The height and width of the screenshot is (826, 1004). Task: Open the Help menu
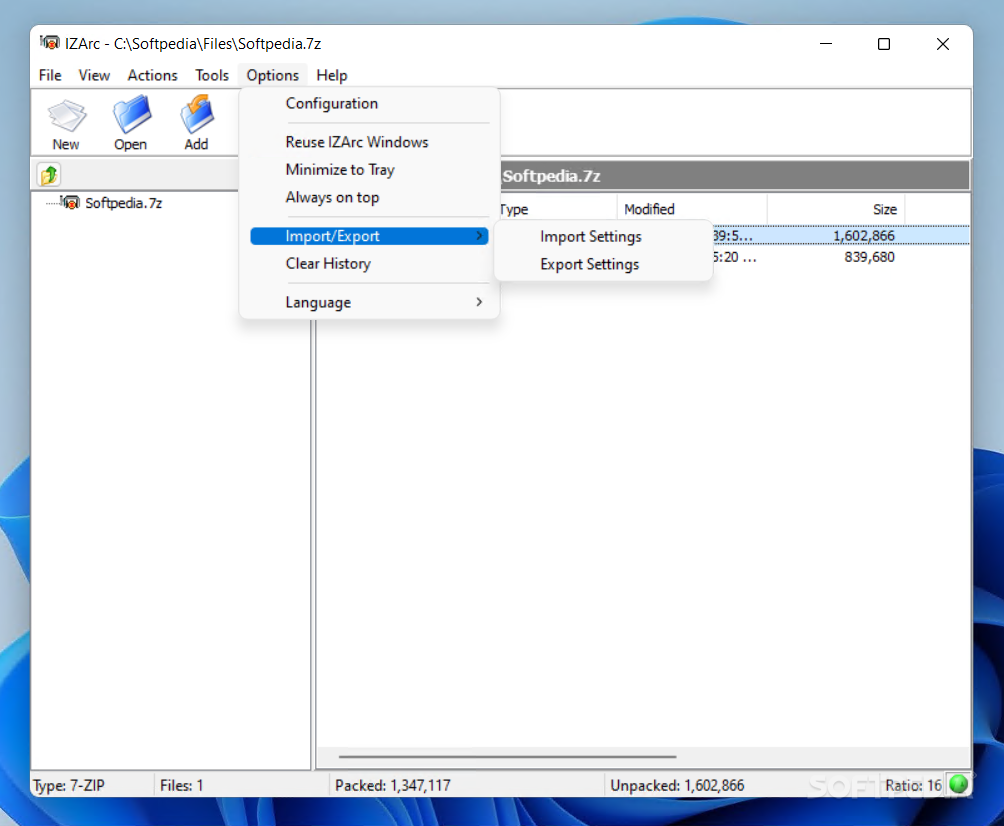click(332, 75)
